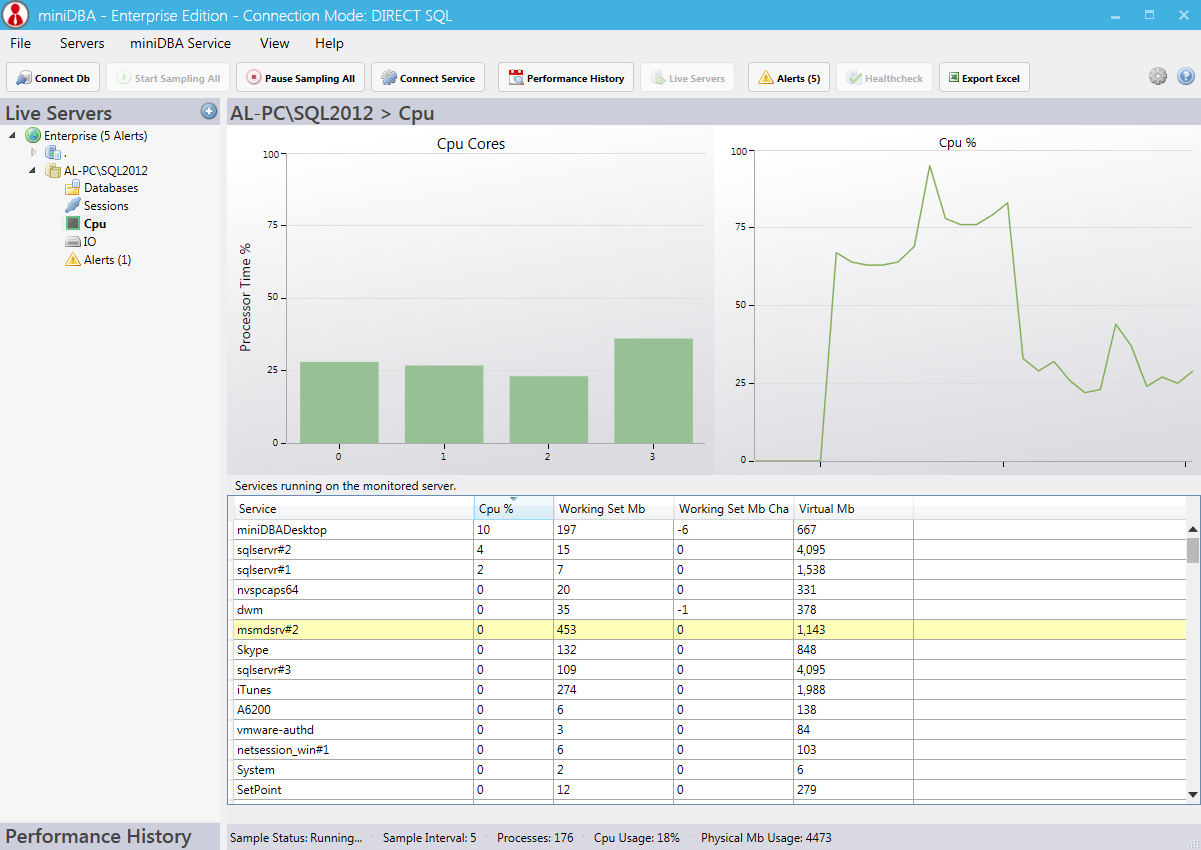
Task: Click the core 3 bar in Cpu Cores chart
Action: click(654, 391)
